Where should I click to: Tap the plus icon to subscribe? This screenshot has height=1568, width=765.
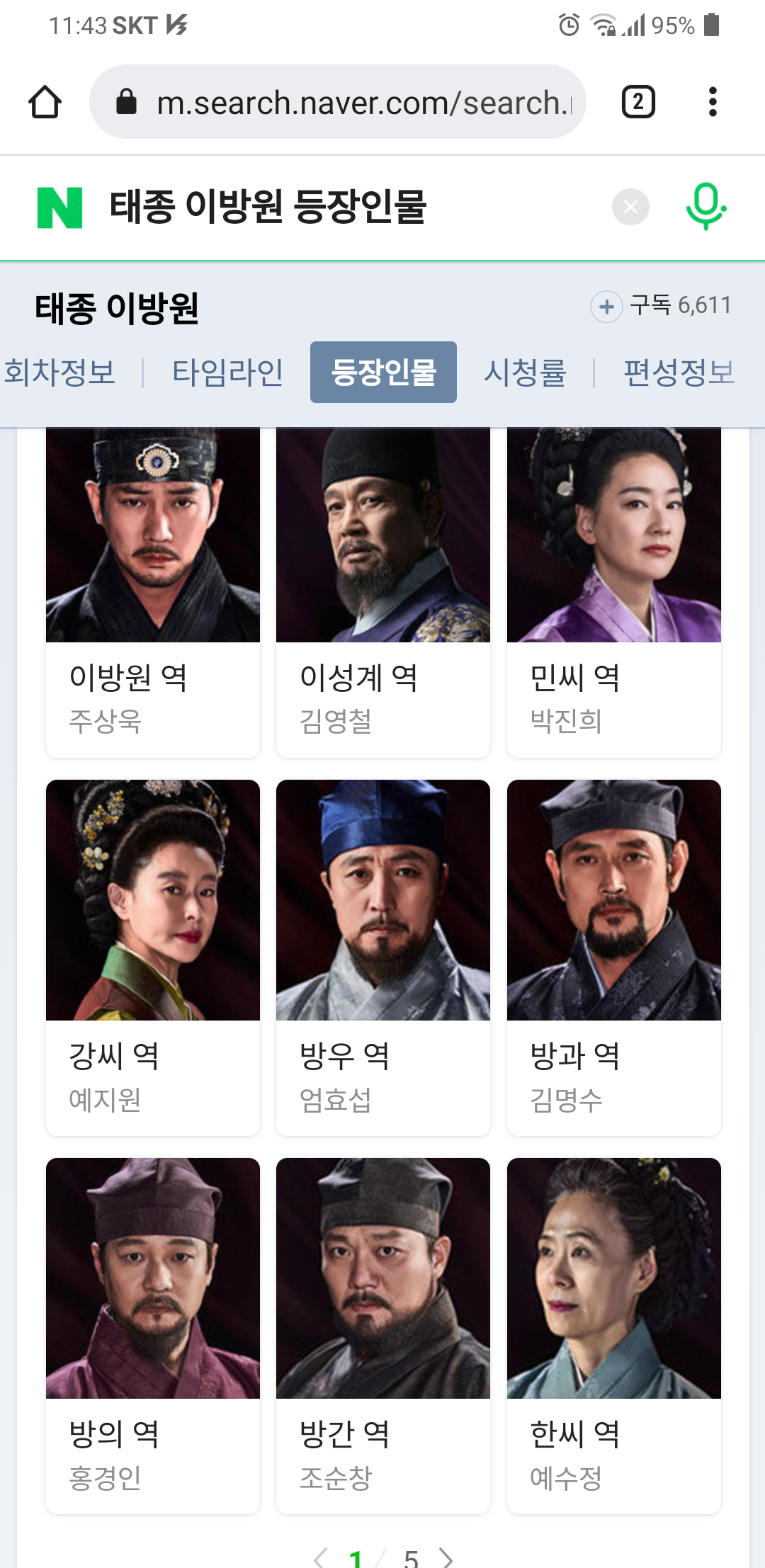[x=606, y=307]
